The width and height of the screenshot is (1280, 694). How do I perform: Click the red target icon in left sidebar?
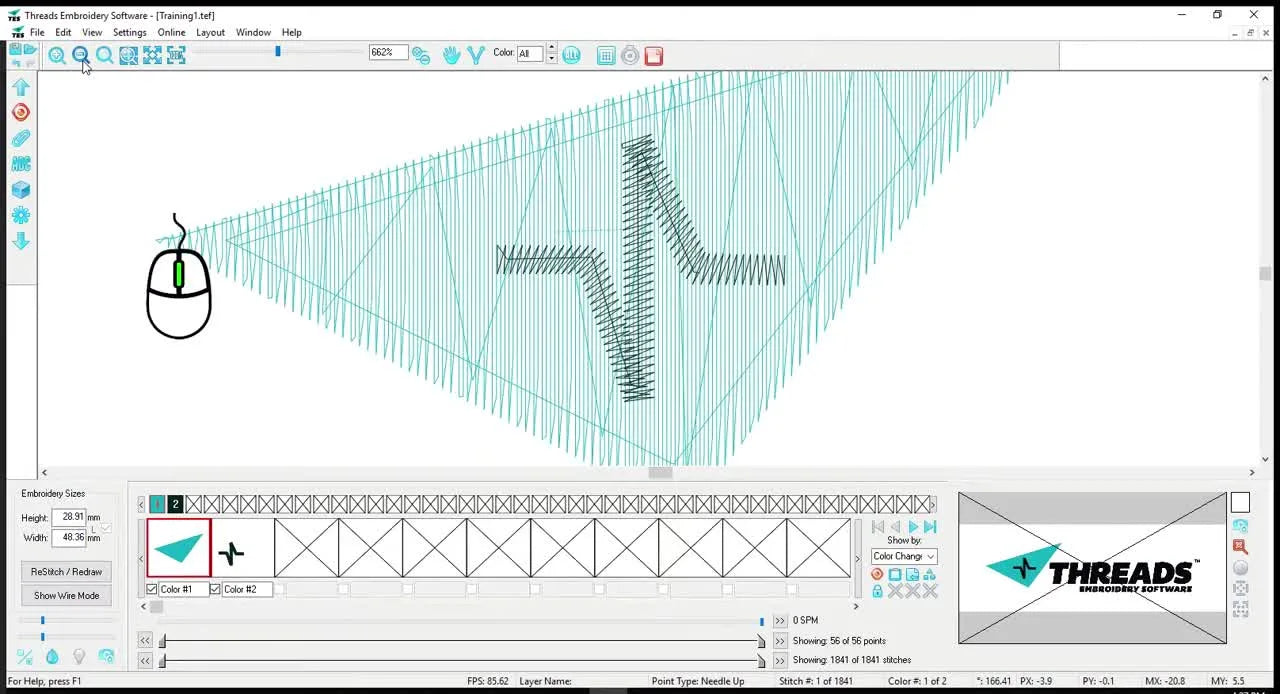[x=22, y=112]
